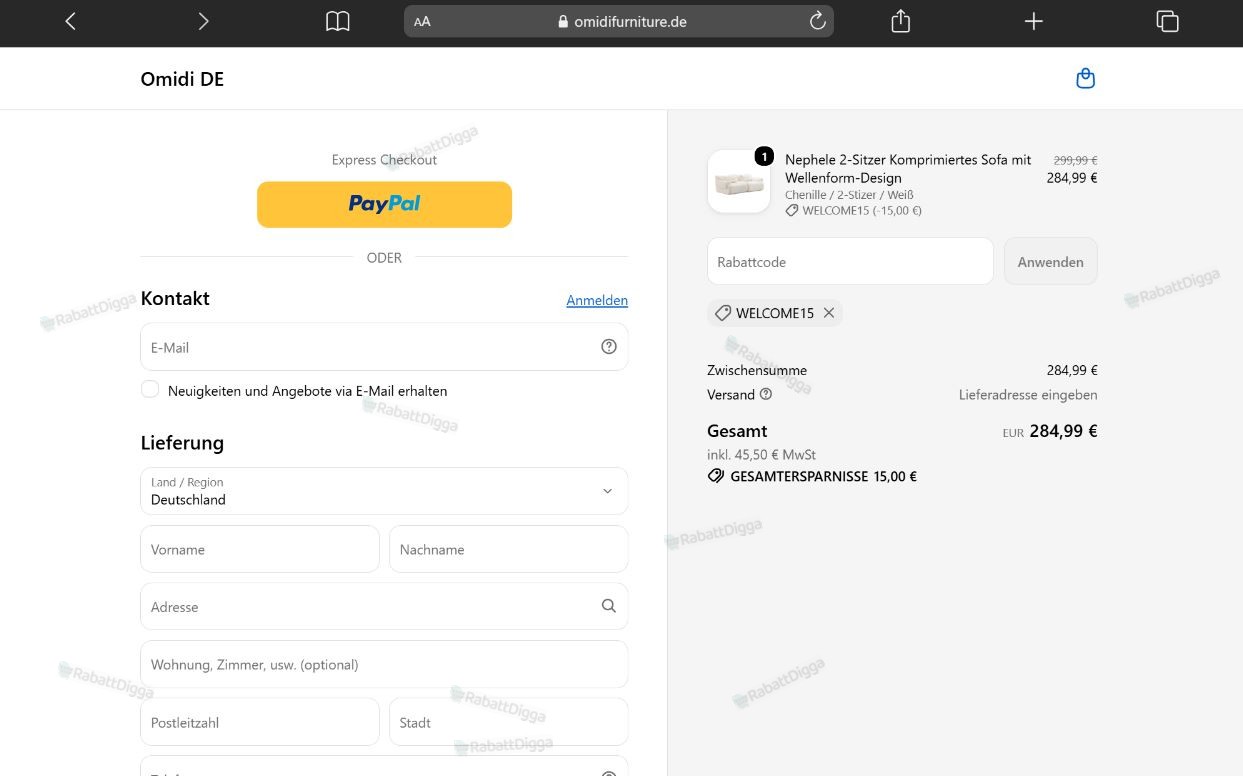Focus the Postleitzahl input field
The width and height of the screenshot is (1243, 776).
[x=260, y=722]
